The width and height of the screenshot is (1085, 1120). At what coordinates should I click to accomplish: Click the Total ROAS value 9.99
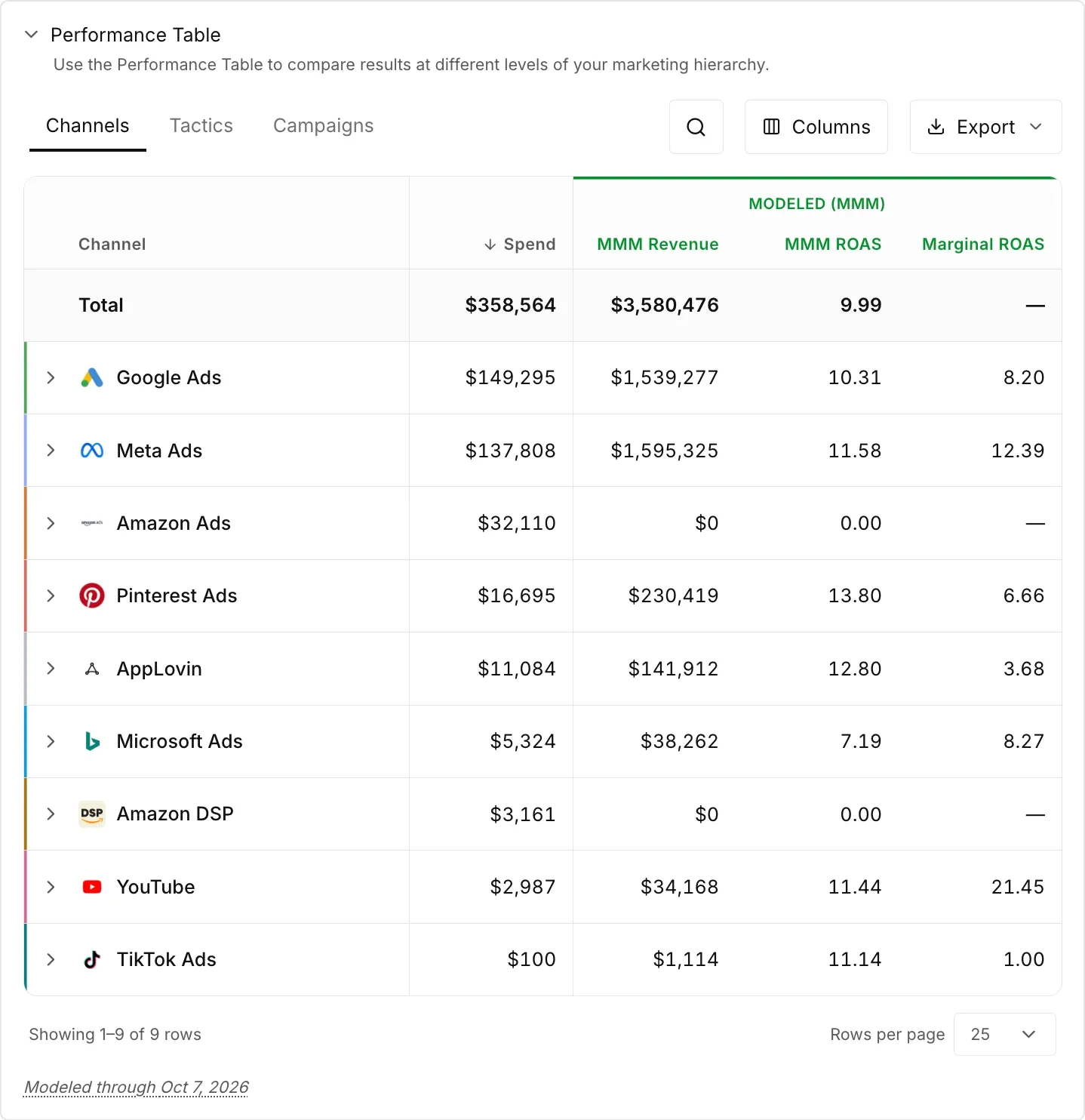point(861,305)
